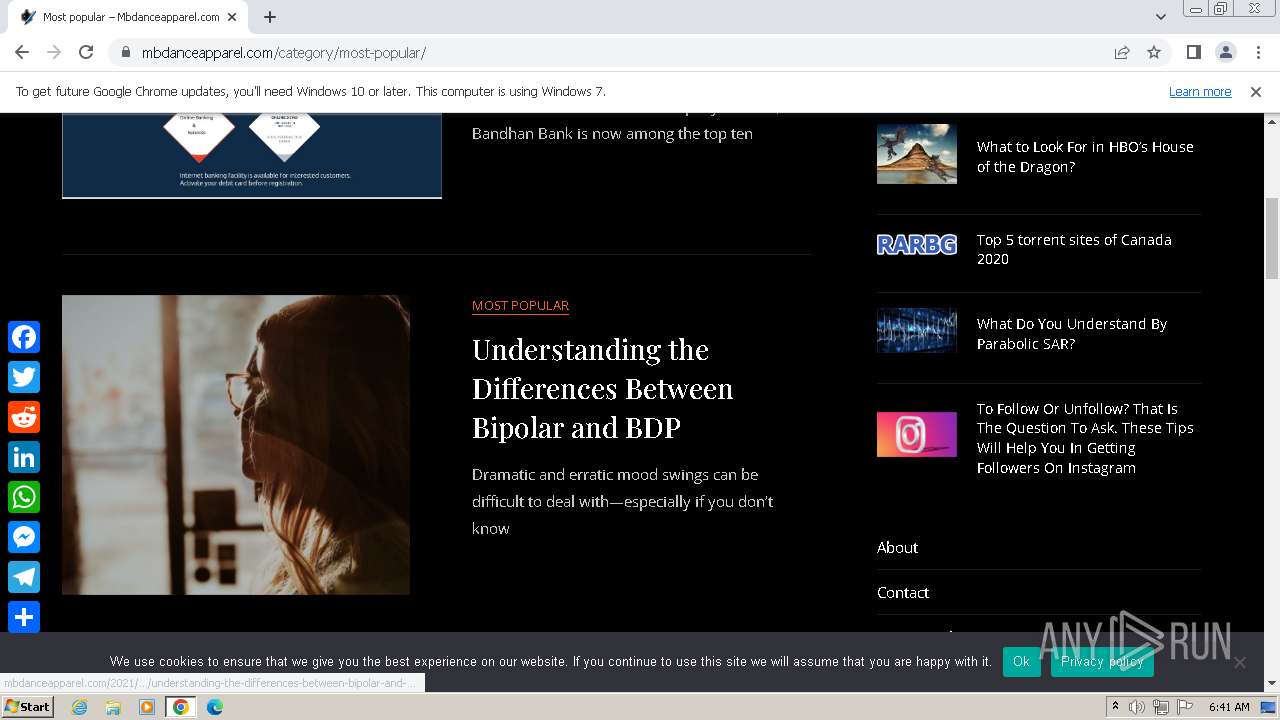Click Learn more about Chrome updates
The width and height of the screenshot is (1280, 720).
[x=1200, y=91]
